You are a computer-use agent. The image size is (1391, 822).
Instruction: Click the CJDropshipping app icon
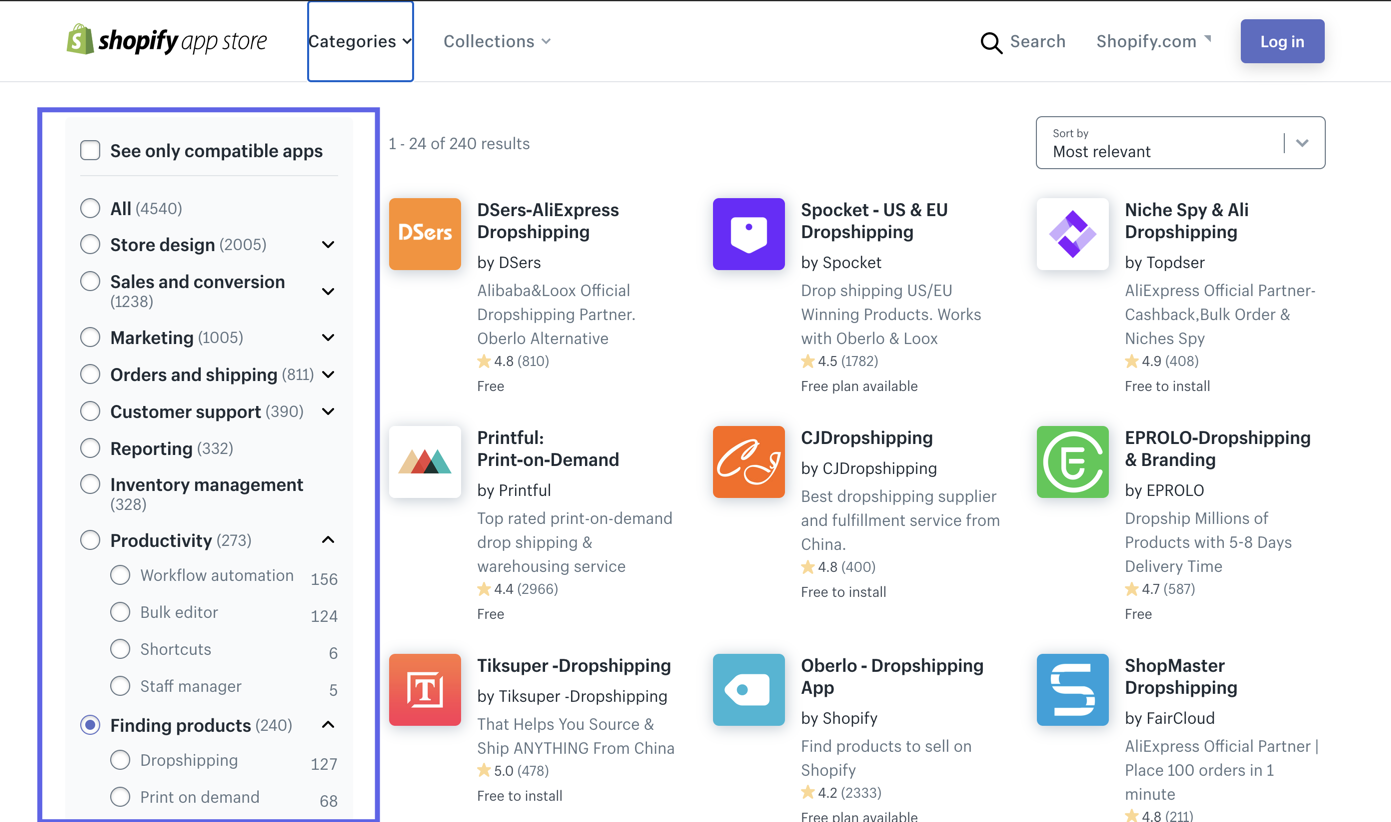tap(748, 462)
